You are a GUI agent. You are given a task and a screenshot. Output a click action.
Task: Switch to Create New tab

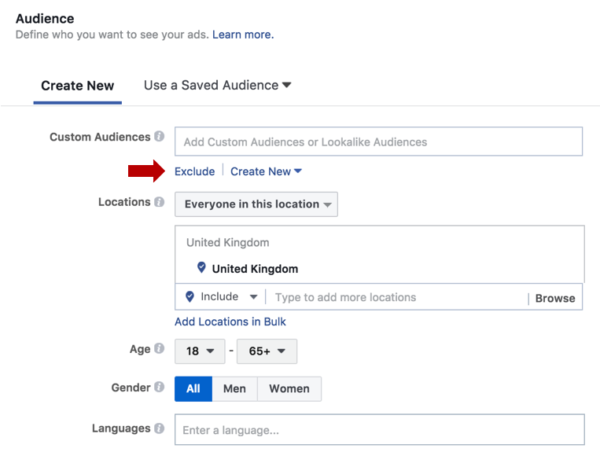(78, 86)
